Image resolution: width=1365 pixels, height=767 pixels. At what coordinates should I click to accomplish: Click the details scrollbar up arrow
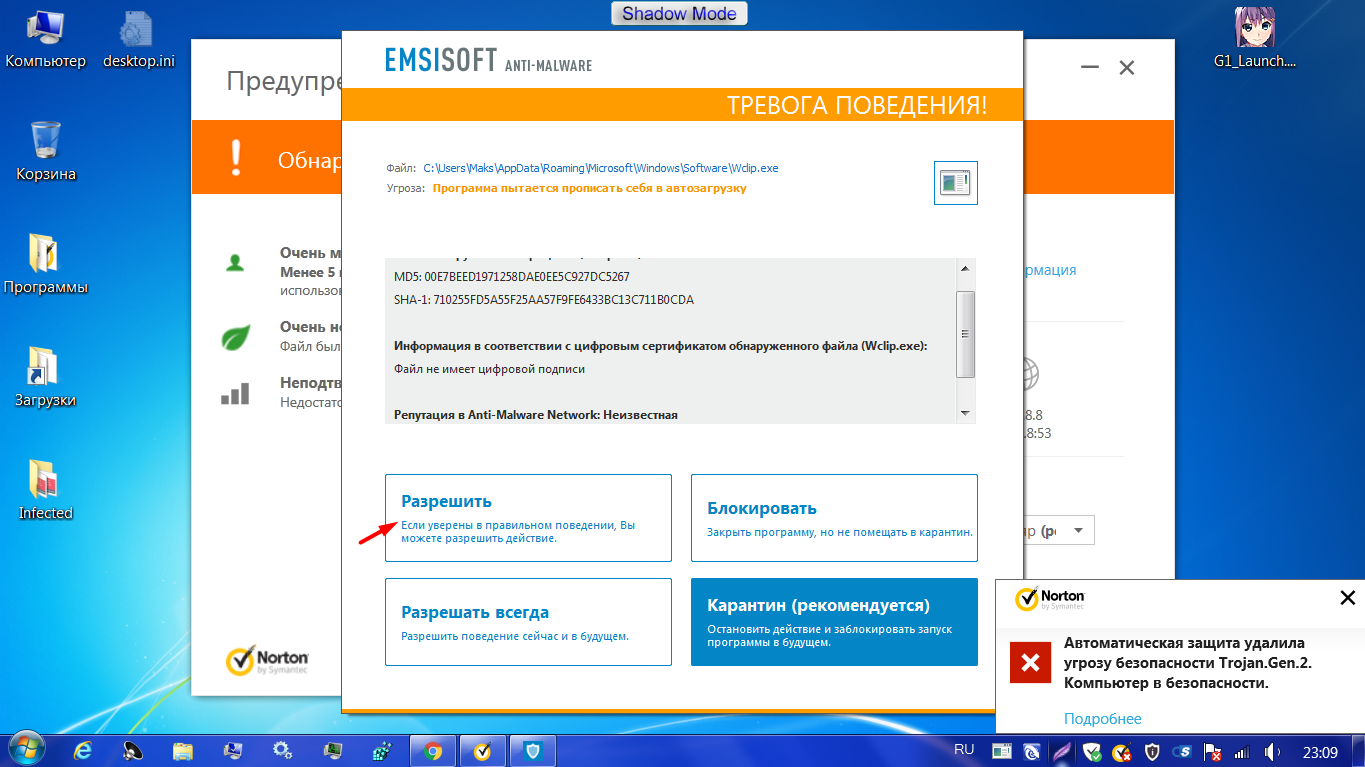pyautogui.click(x=965, y=269)
